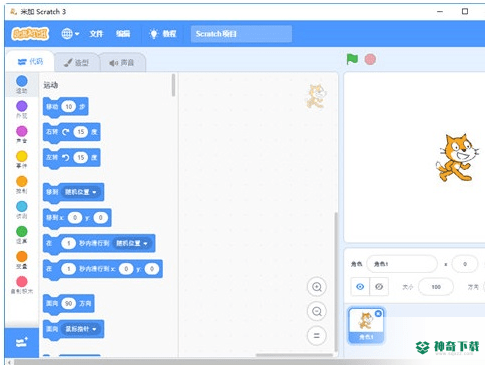The image size is (489, 365).
Task: Select the dark-orange Variables category circle
Action: 22,256
